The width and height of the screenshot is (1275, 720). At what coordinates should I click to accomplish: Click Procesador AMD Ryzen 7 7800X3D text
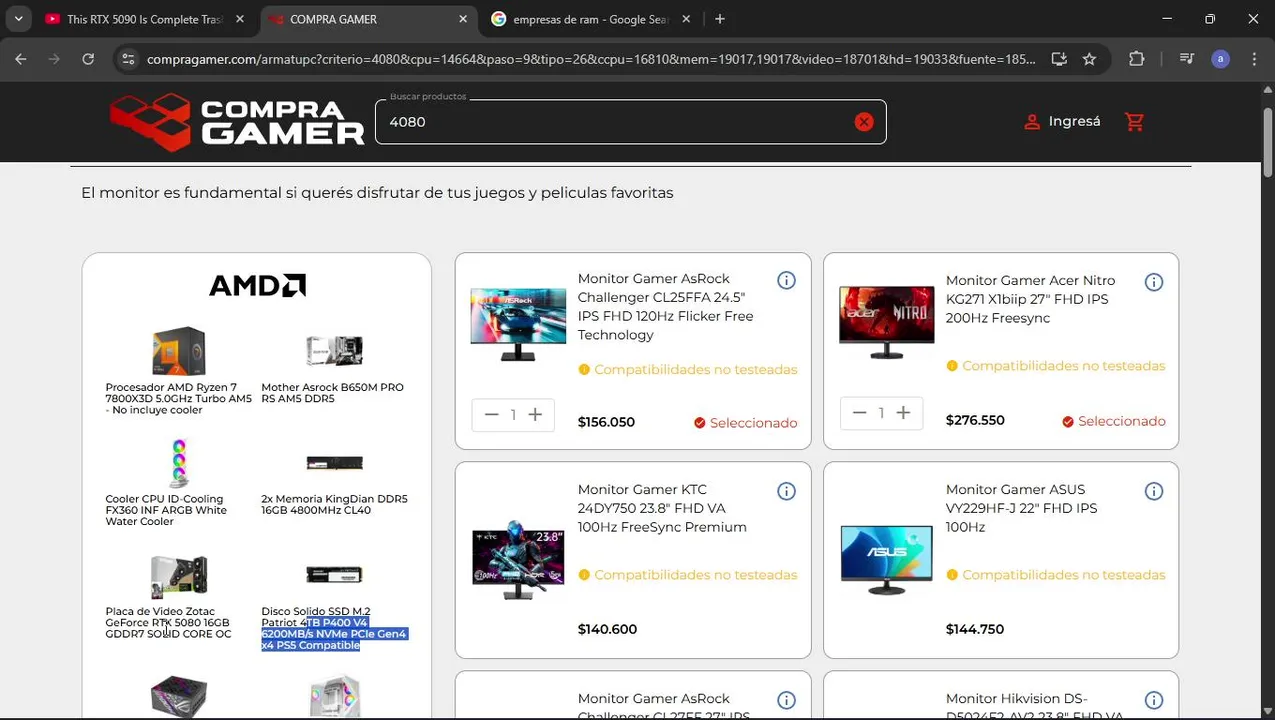click(179, 398)
